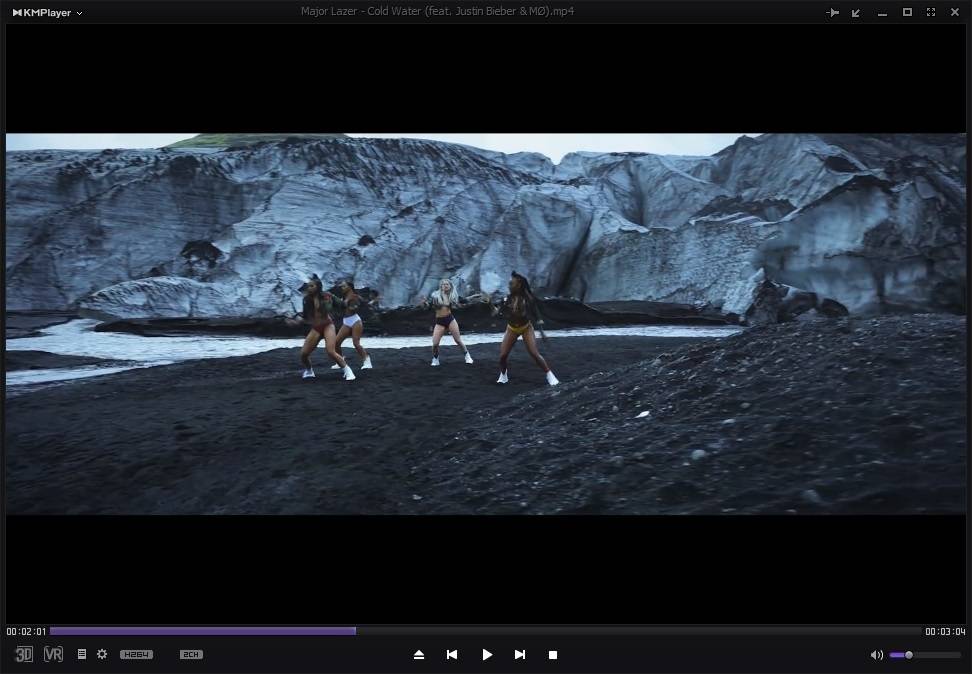Enter fullscreen mode
The height and width of the screenshot is (674, 972).
pos(931,12)
